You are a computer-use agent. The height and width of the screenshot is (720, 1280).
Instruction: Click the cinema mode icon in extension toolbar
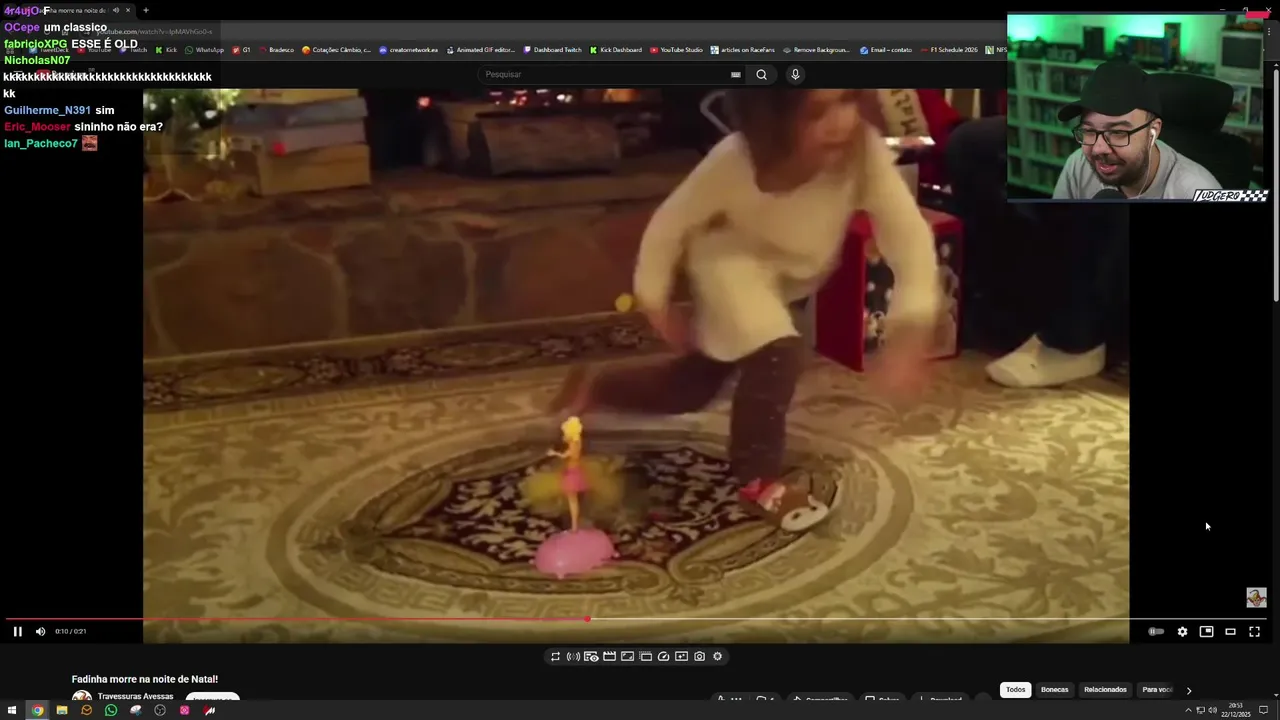pos(627,656)
